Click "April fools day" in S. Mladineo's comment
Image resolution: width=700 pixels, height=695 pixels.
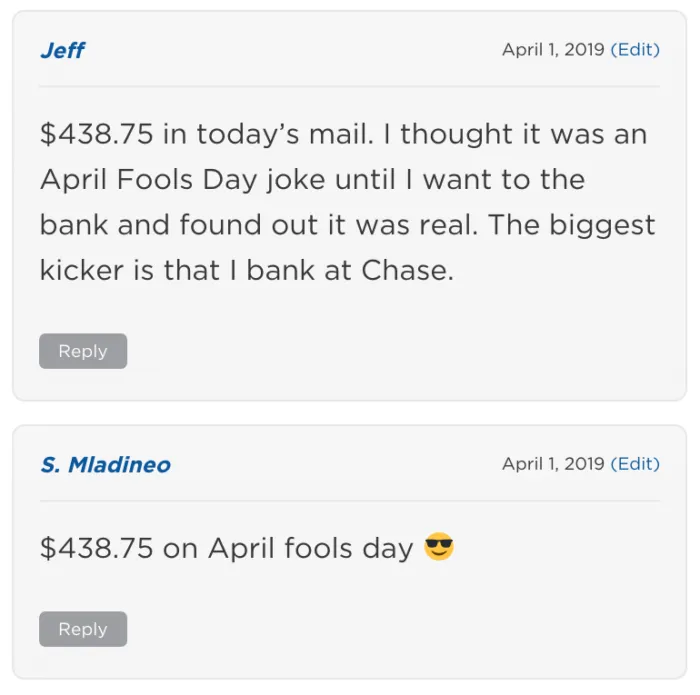(x=311, y=548)
